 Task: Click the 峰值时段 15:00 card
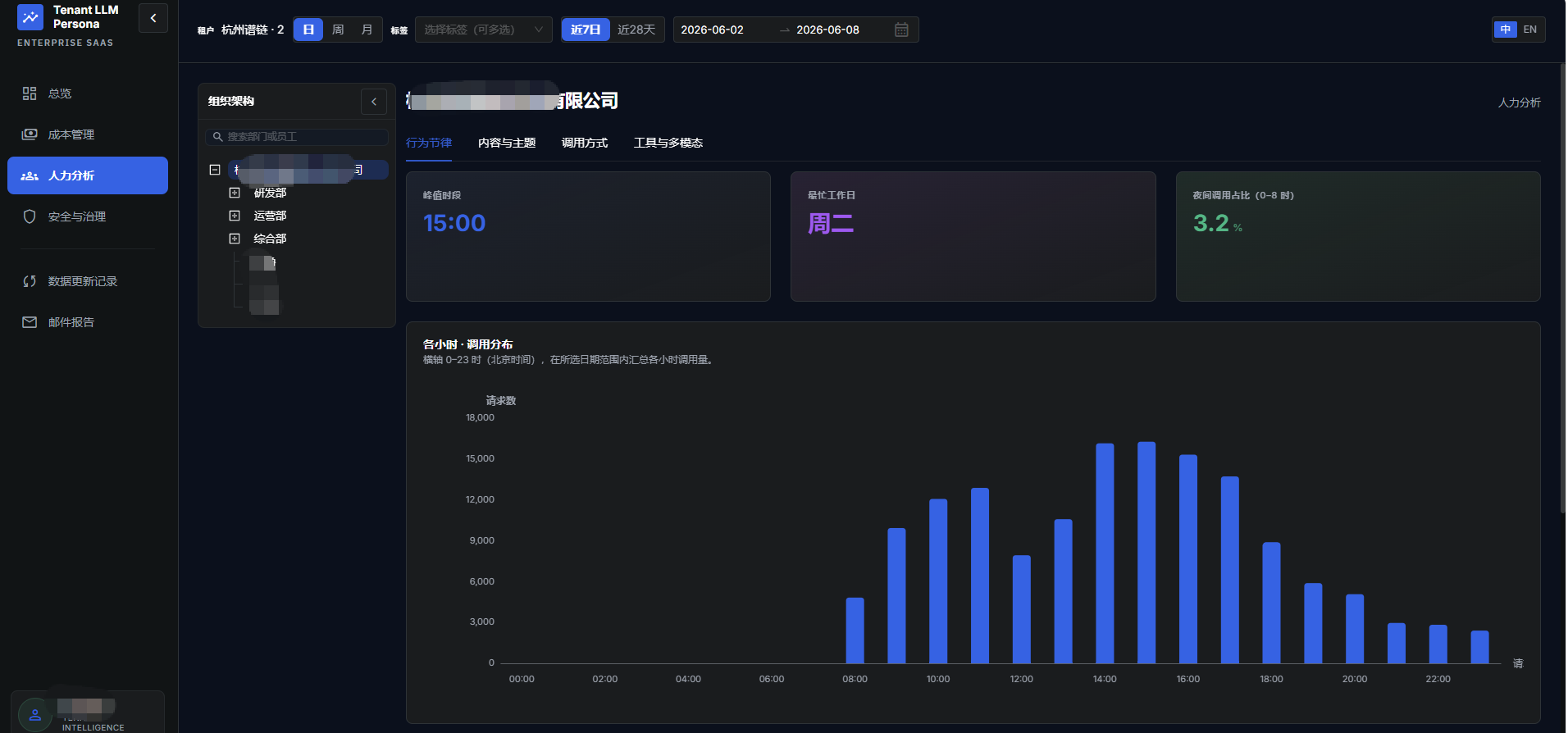click(588, 236)
